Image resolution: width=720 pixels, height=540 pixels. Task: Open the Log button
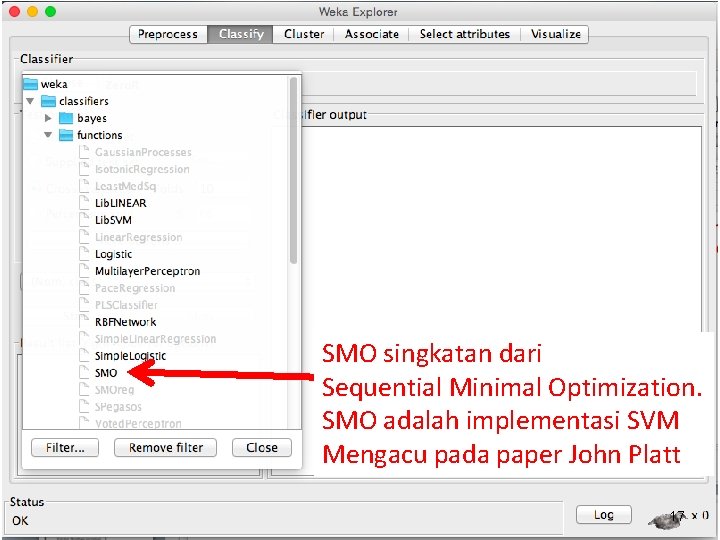603,515
